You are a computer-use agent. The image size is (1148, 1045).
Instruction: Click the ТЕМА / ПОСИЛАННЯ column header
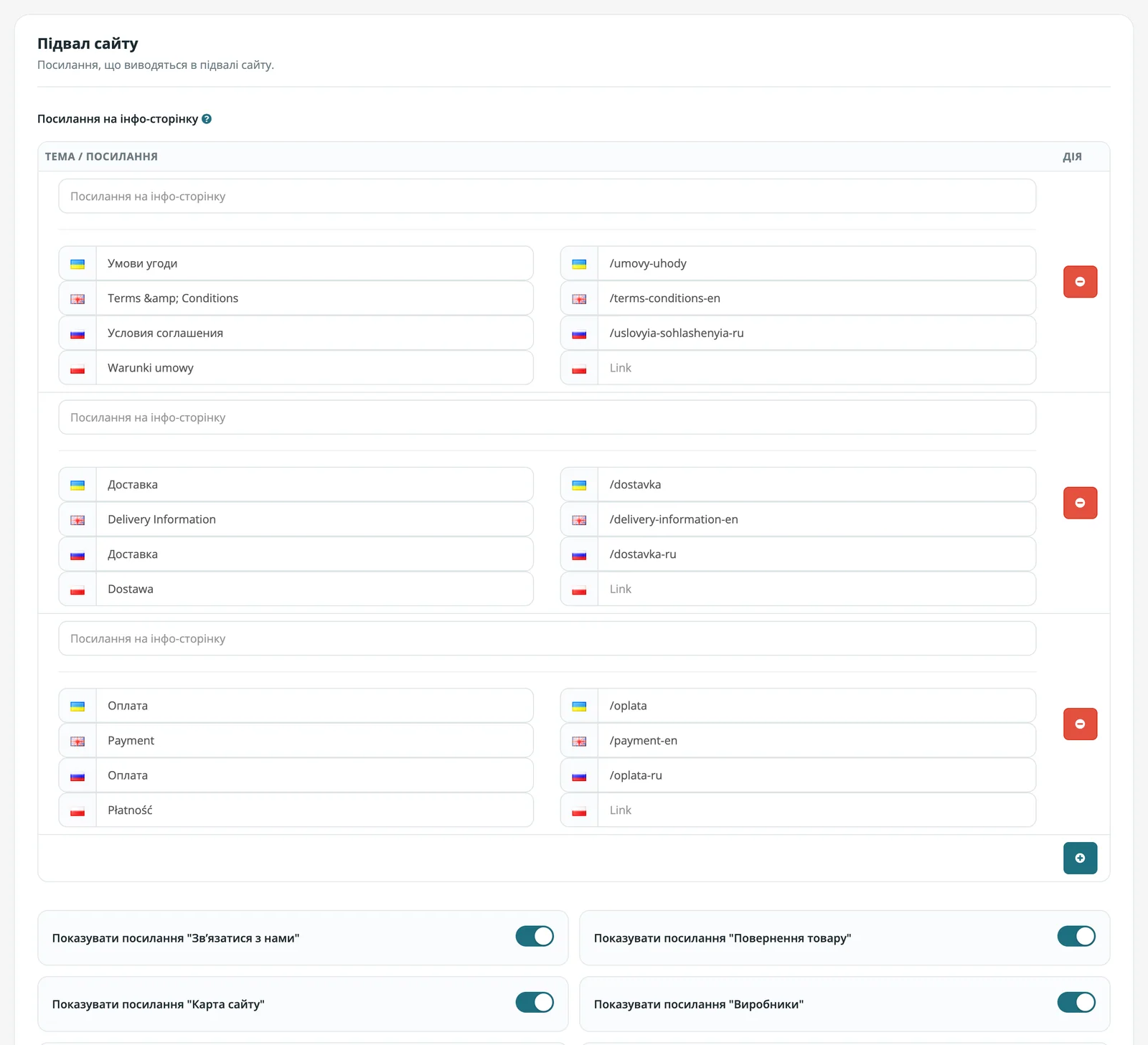(x=101, y=156)
